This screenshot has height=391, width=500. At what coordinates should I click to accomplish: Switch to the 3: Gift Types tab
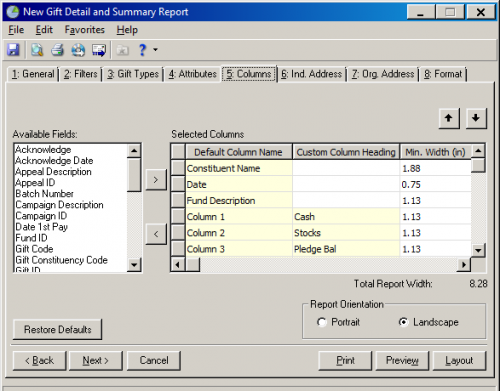(133, 74)
